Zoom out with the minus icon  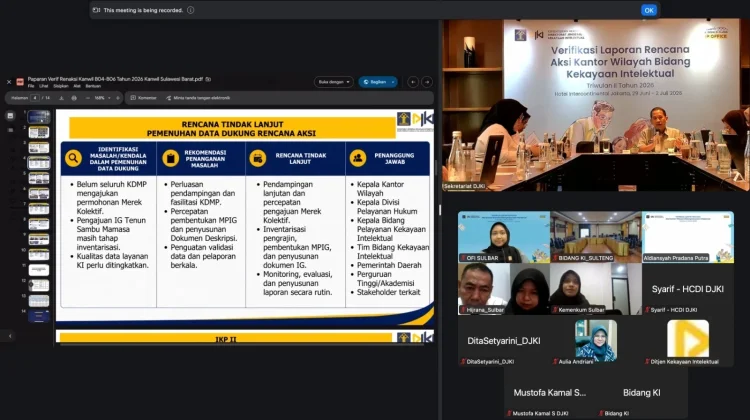tap(88, 98)
